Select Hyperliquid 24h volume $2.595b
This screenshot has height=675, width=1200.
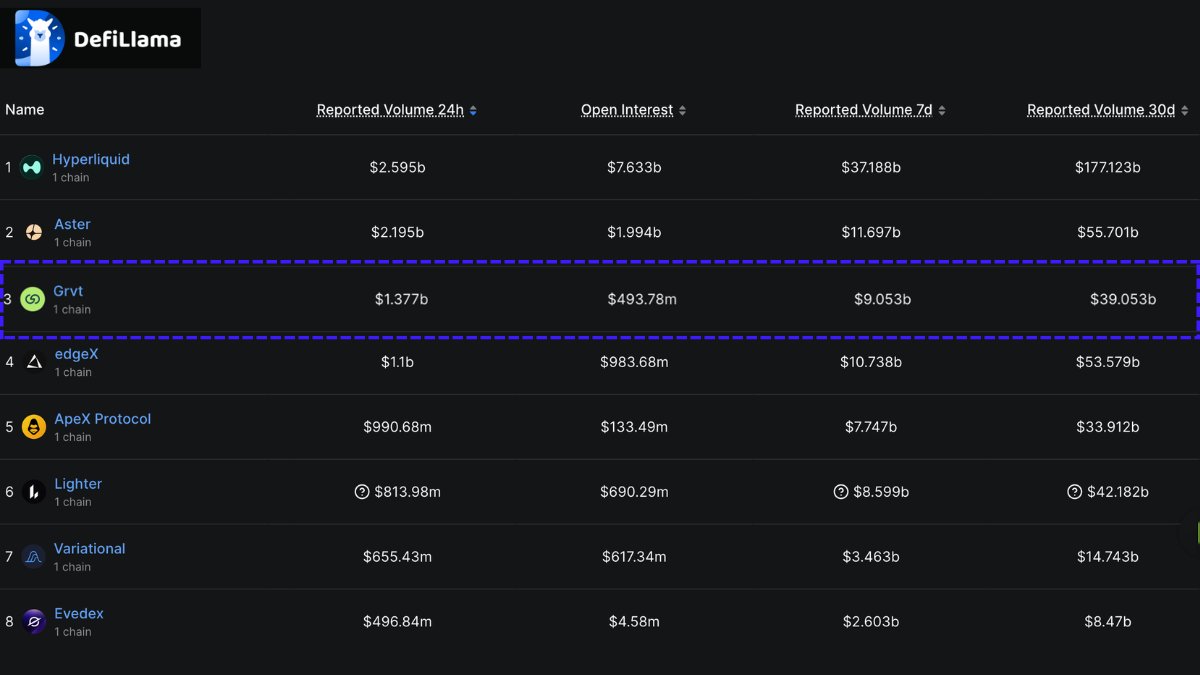tap(397, 167)
